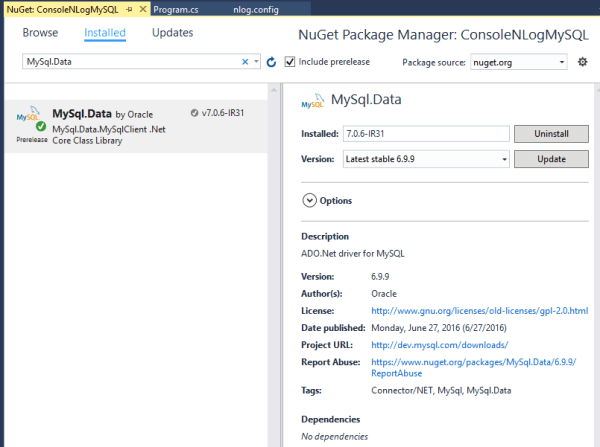Open the nlog.config document tab
Image resolution: width=600 pixels, height=447 pixels.
[x=256, y=10]
